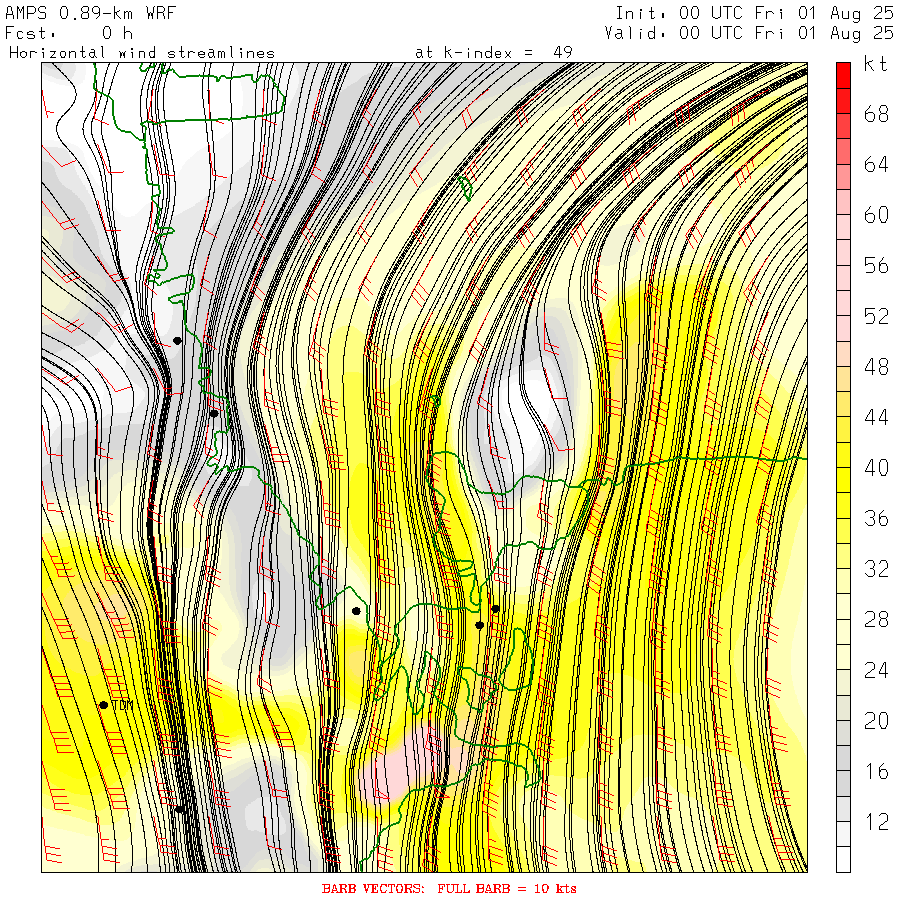Click the "Valid: 00 UTC Fri 01 Aug 25" line
Screen dimensions: 900x900
pyautogui.click(x=749, y=33)
